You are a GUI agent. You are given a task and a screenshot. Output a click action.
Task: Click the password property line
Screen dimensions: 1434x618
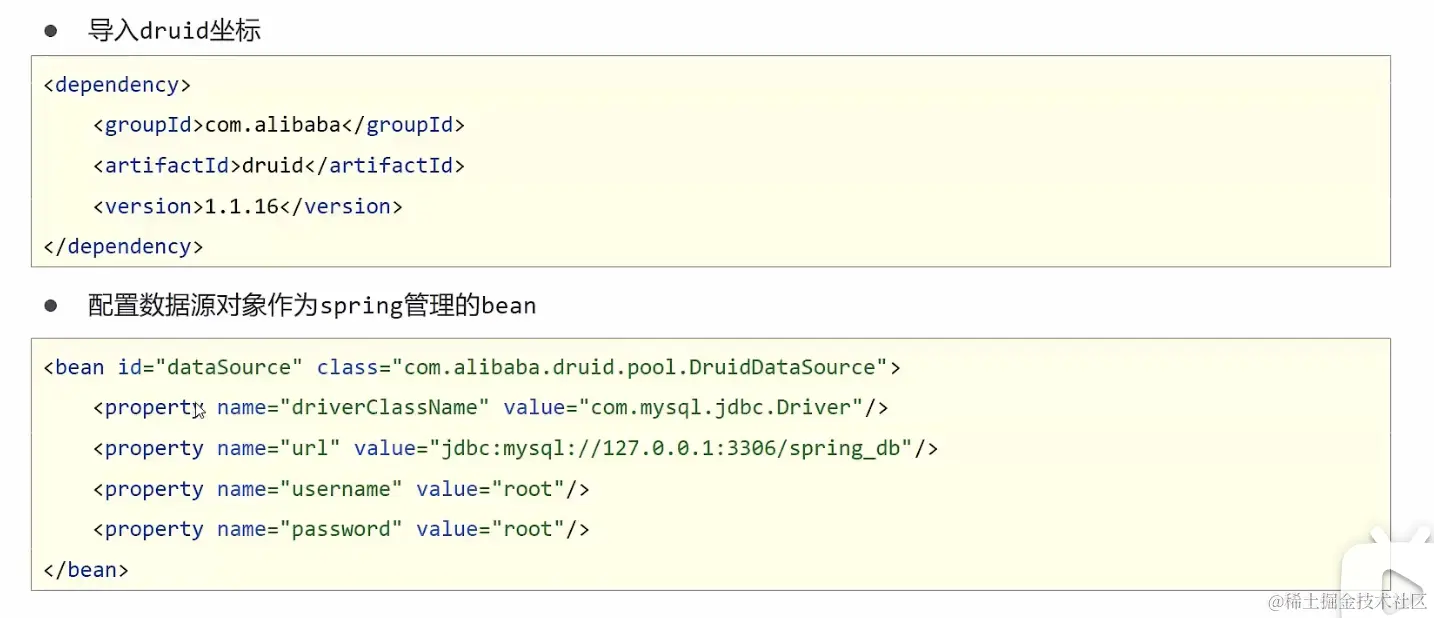pos(341,529)
